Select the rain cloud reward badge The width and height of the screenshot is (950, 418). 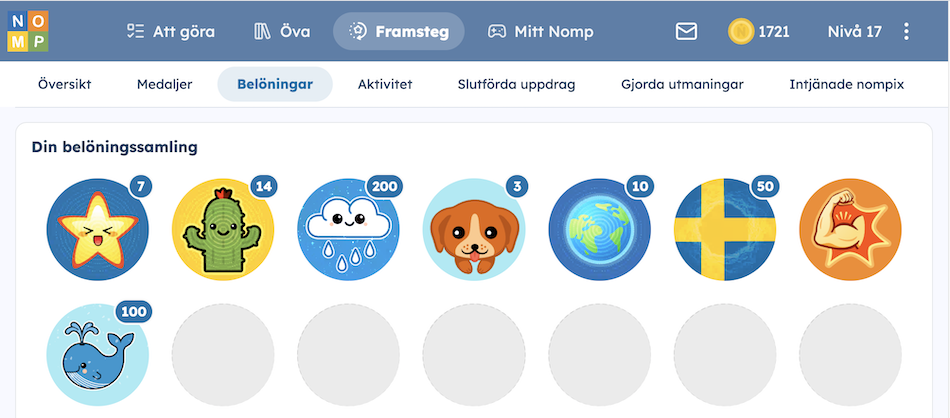[x=348, y=229]
